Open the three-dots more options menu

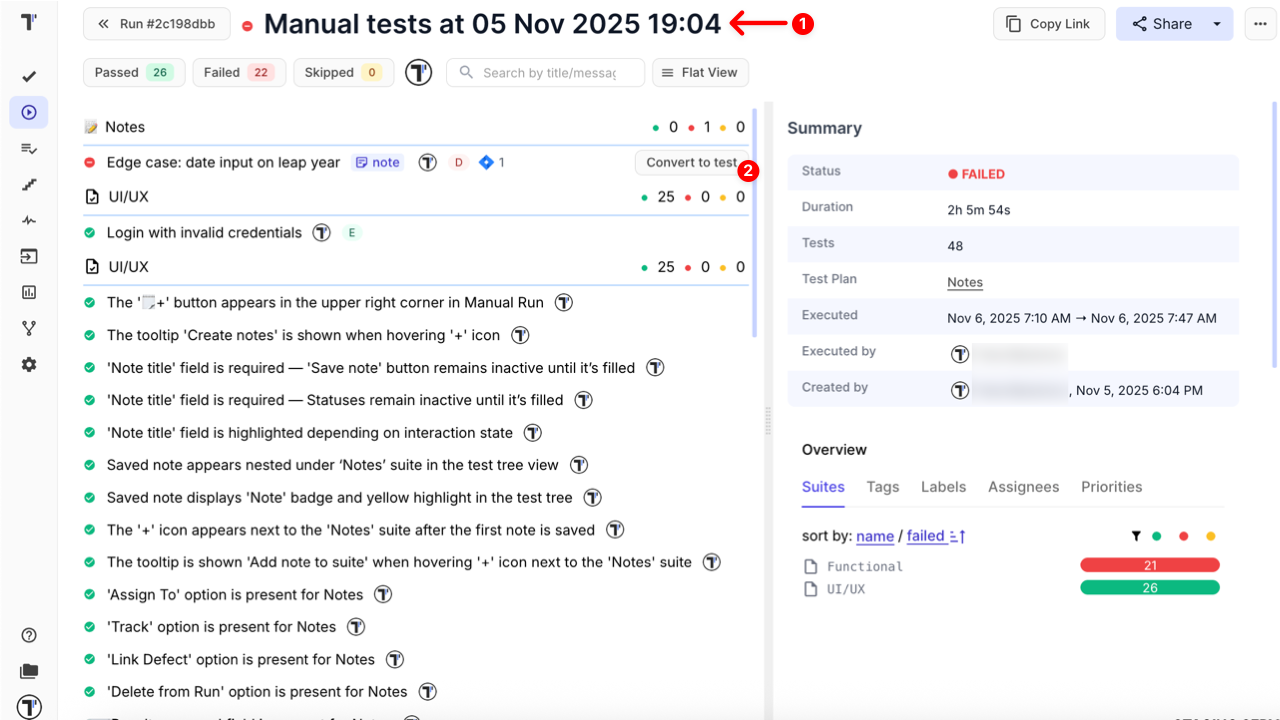(1260, 24)
